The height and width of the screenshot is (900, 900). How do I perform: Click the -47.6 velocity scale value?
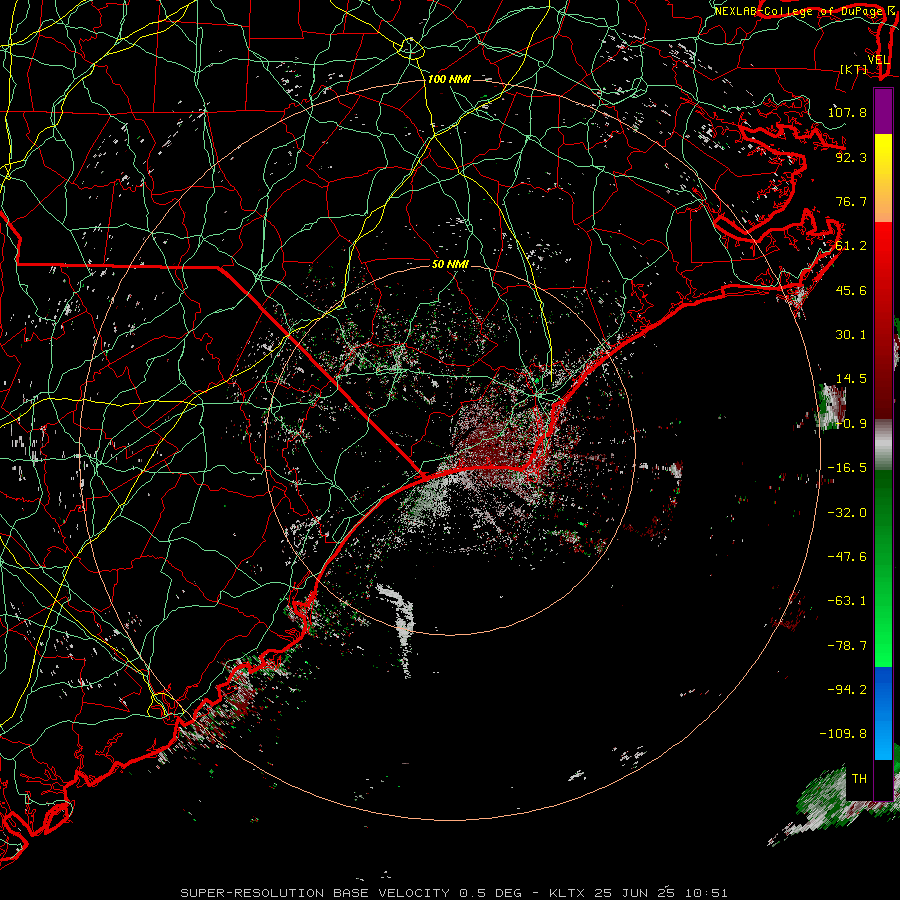point(847,556)
